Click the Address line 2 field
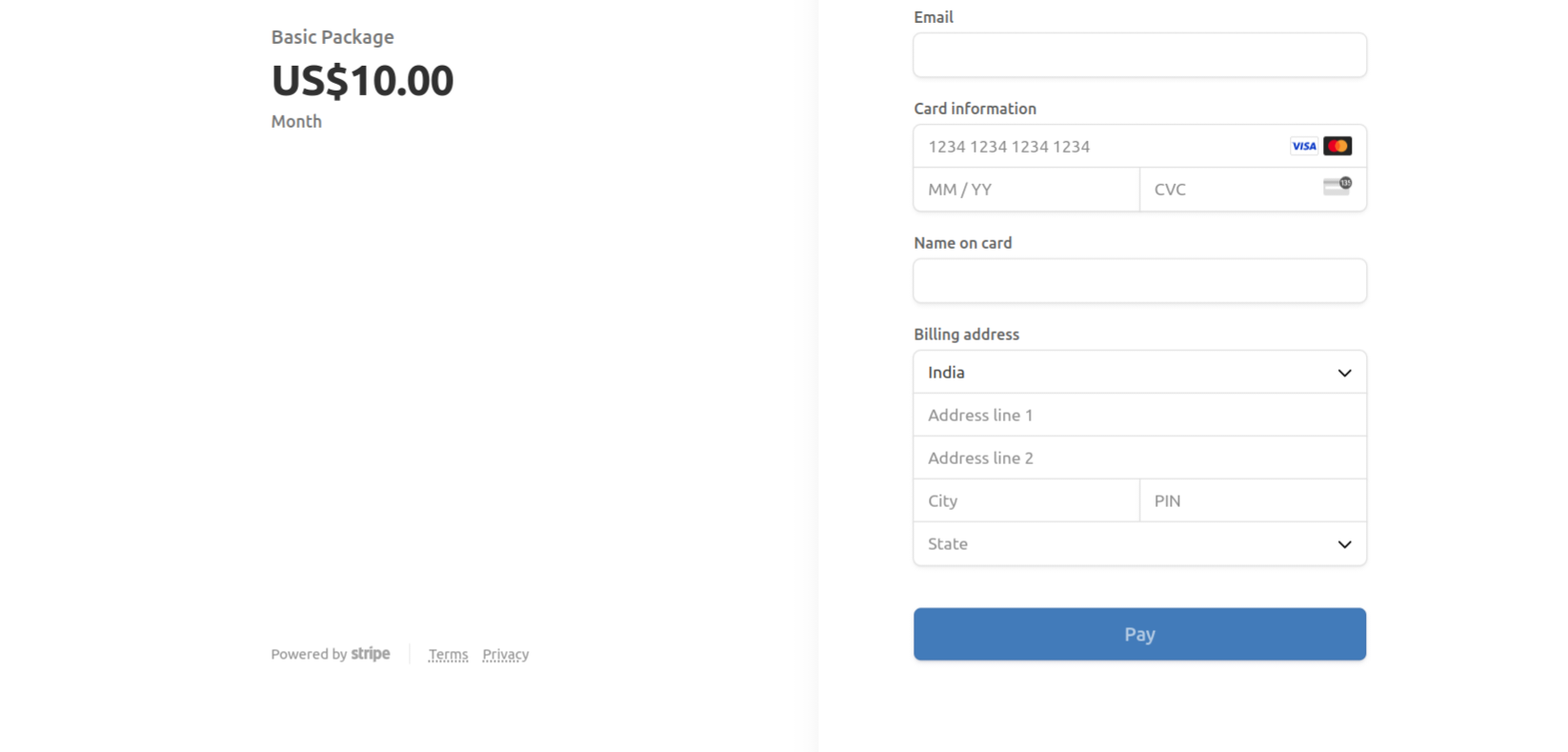Image resolution: width=1568 pixels, height=752 pixels. pyautogui.click(x=1139, y=458)
